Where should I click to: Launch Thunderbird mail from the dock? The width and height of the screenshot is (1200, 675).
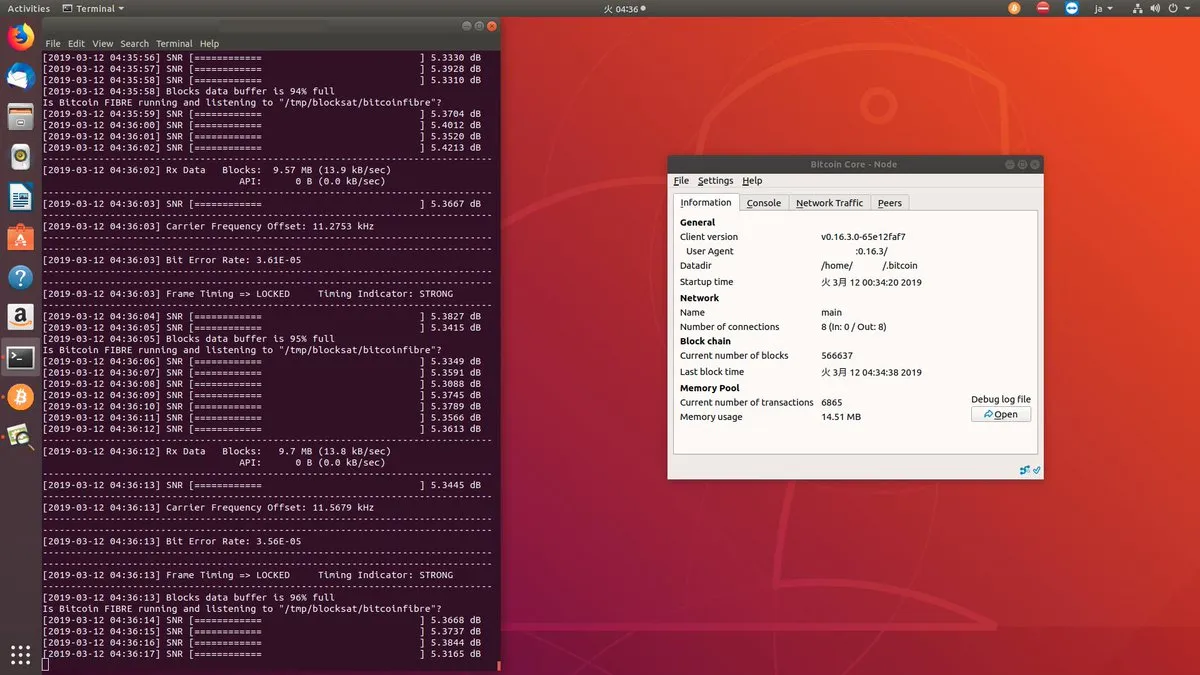click(x=20, y=77)
